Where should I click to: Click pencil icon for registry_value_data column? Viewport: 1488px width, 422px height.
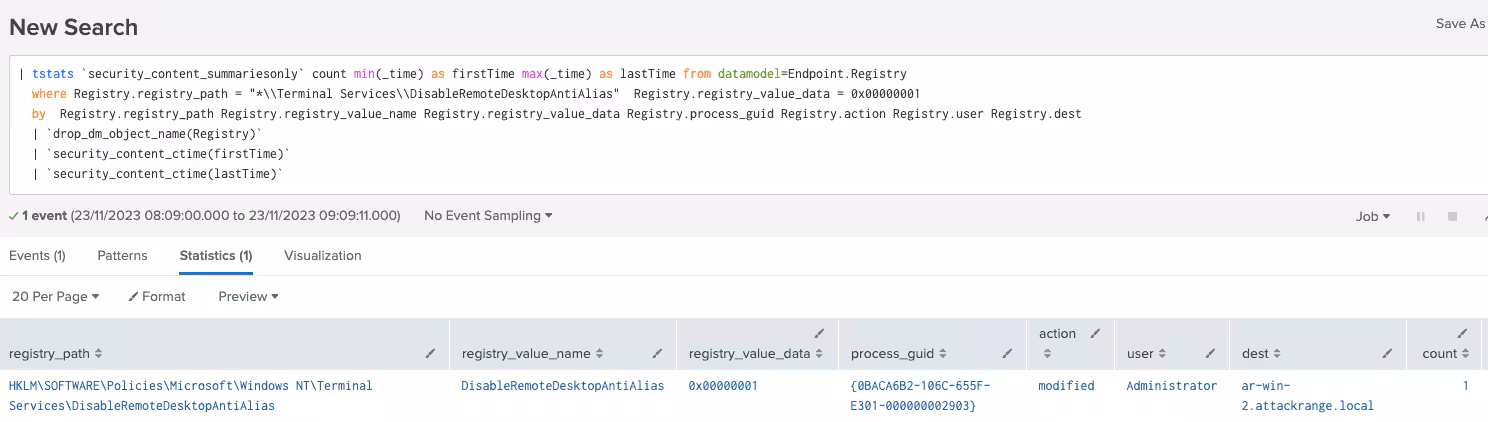(x=819, y=333)
